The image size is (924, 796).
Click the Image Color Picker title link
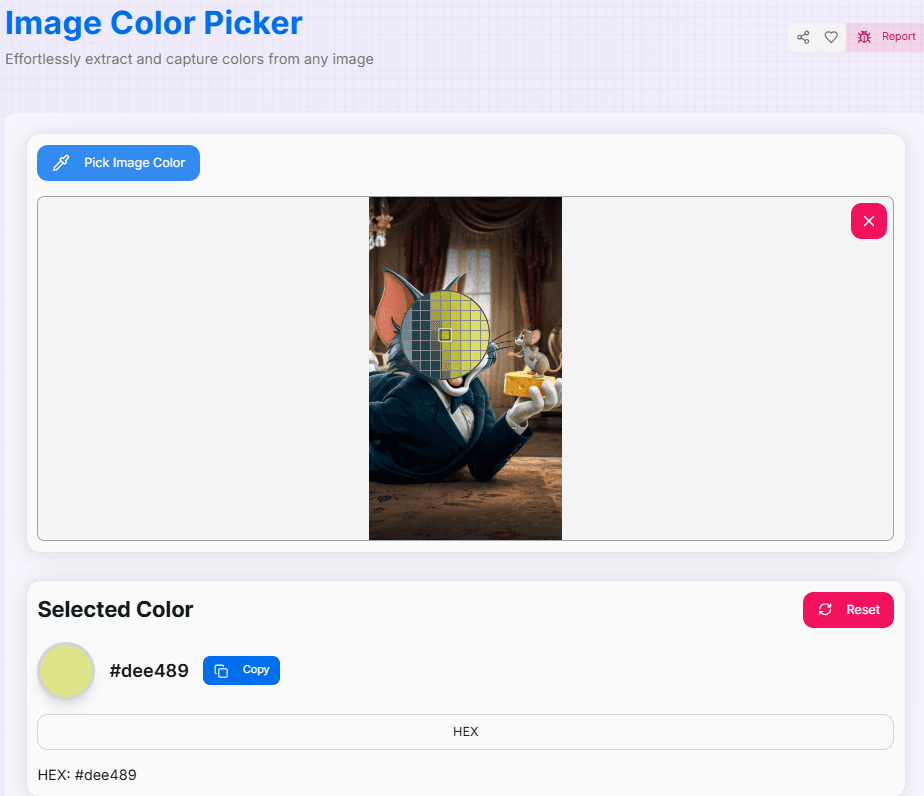pos(154,23)
